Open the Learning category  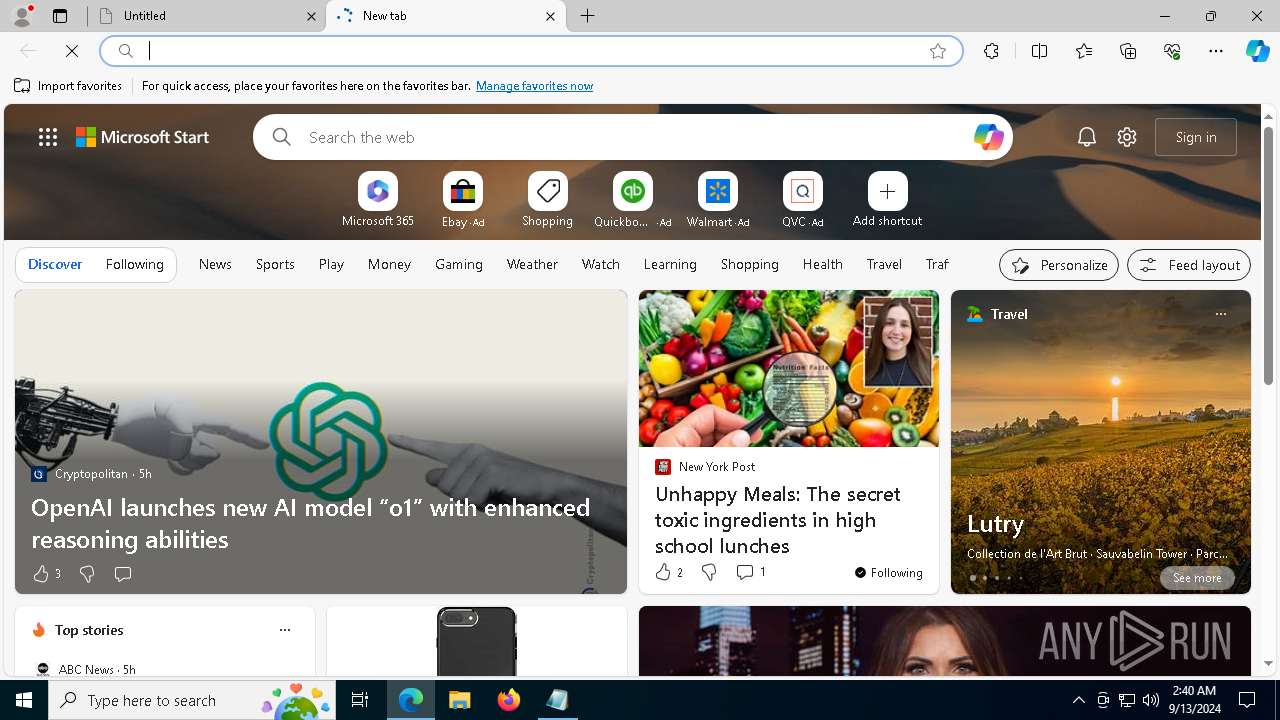(670, 264)
